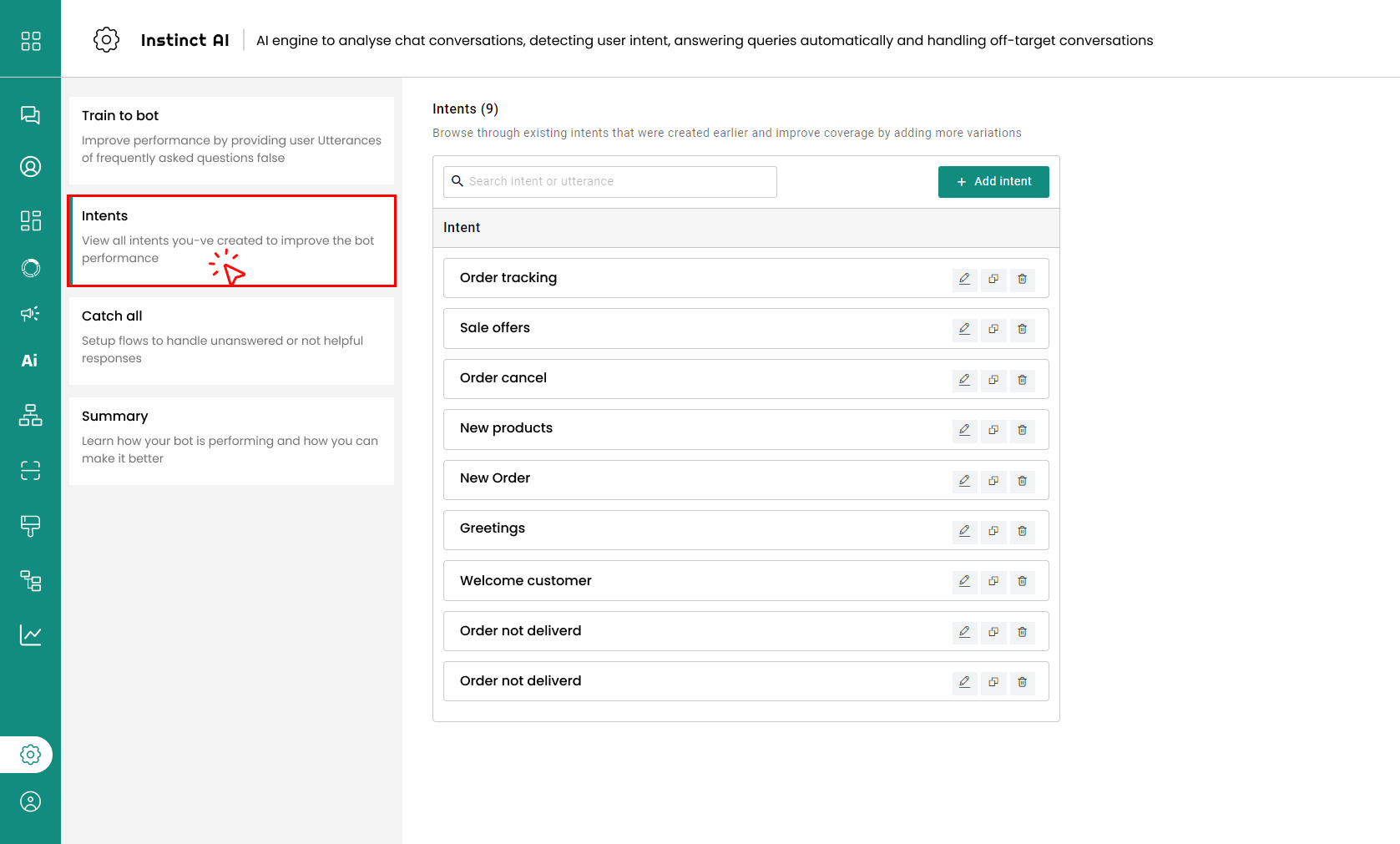
Task: Delete the Welcome customer intent
Action: [1022, 581]
